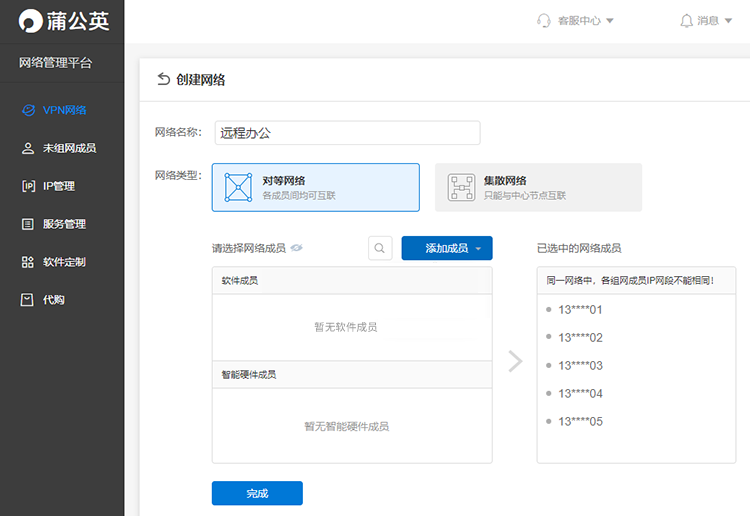Image resolution: width=750 pixels, height=516 pixels.
Task: Focus the 网络名称 input field
Action: pyautogui.click(x=347, y=133)
